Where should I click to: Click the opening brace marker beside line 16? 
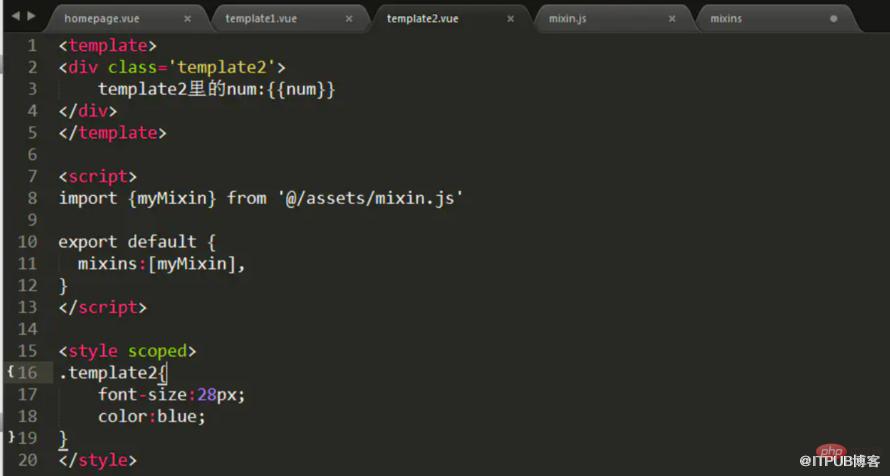11,372
